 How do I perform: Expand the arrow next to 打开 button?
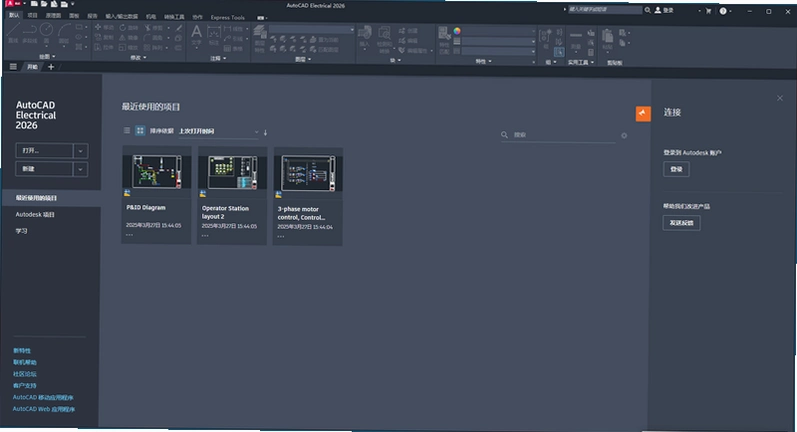[80, 150]
